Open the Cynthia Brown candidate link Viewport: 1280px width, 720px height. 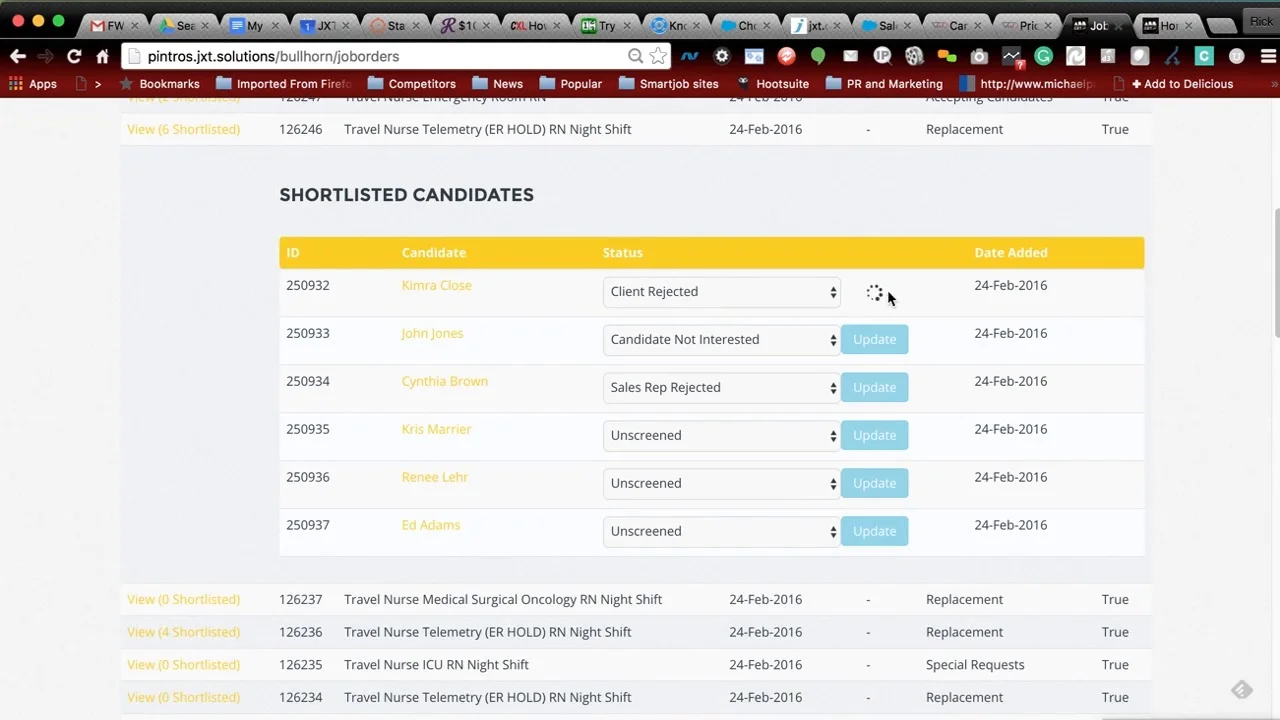444,382
